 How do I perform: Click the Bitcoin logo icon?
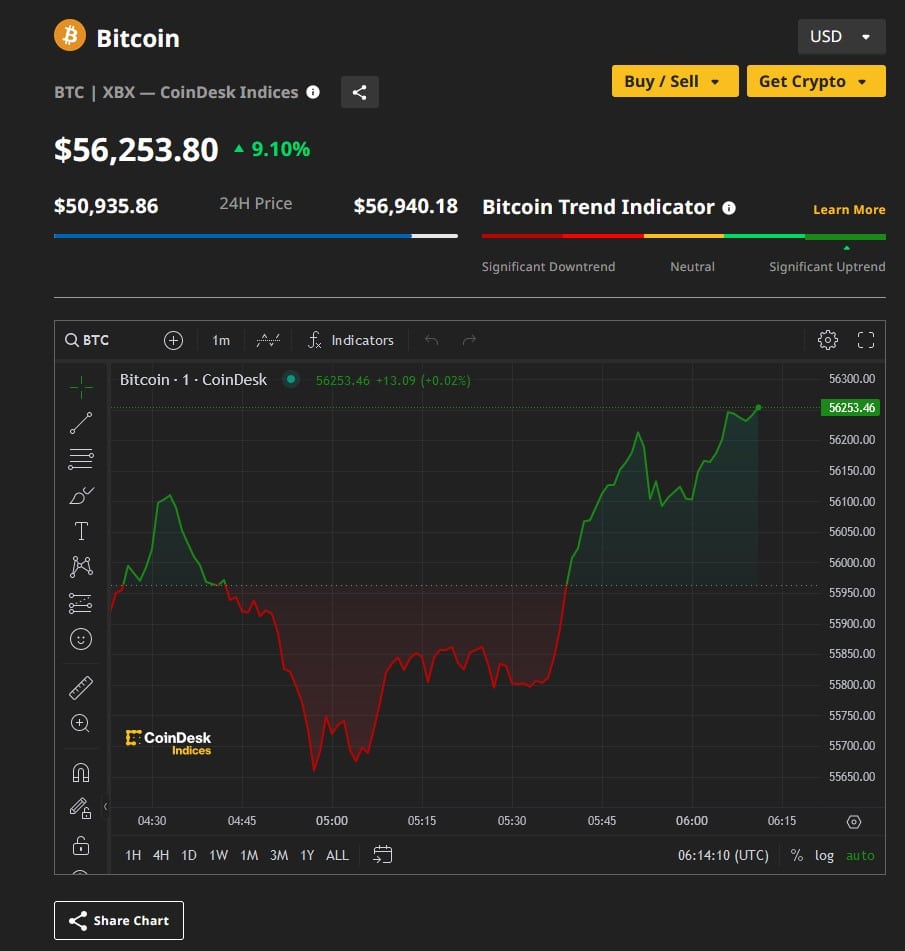point(70,36)
